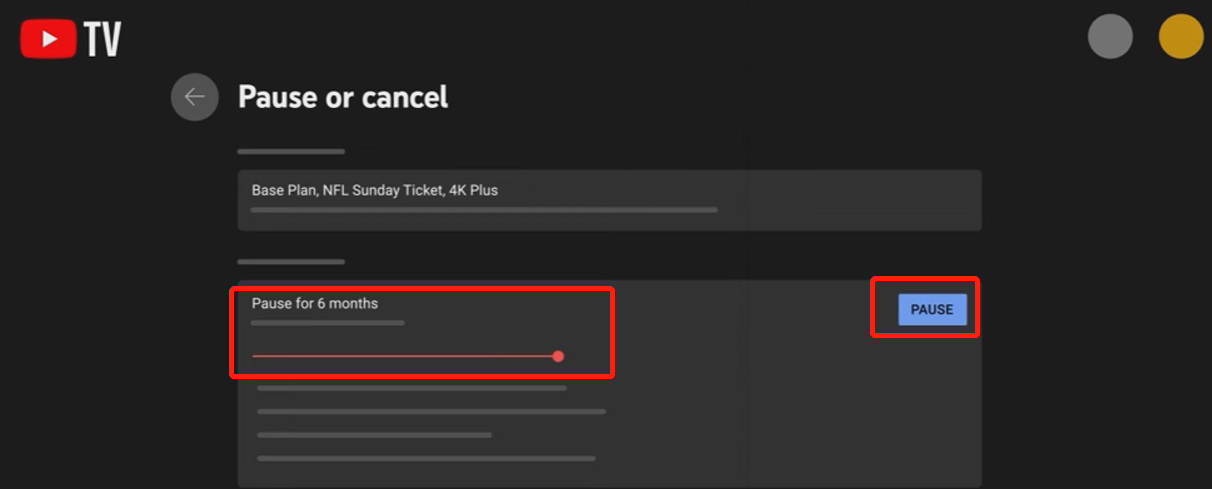
Task: Click the "Pause for 6 months" label
Action: [x=315, y=303]
